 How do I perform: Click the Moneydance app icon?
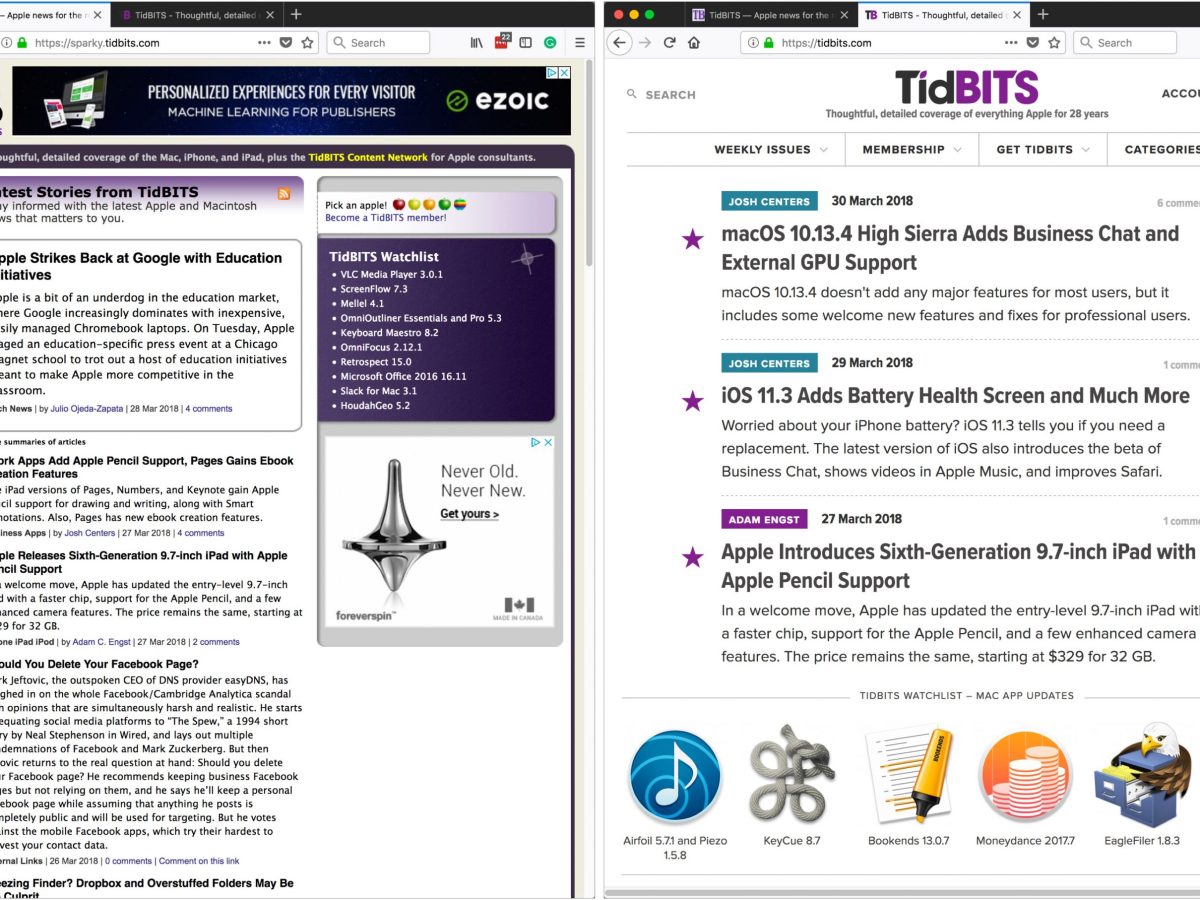[1025, 777]
